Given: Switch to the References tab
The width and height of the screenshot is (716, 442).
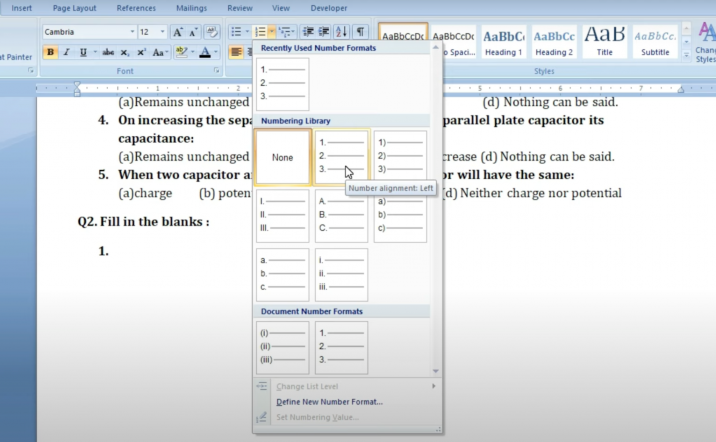Looking at the screenshot, I should click(136, 8).
